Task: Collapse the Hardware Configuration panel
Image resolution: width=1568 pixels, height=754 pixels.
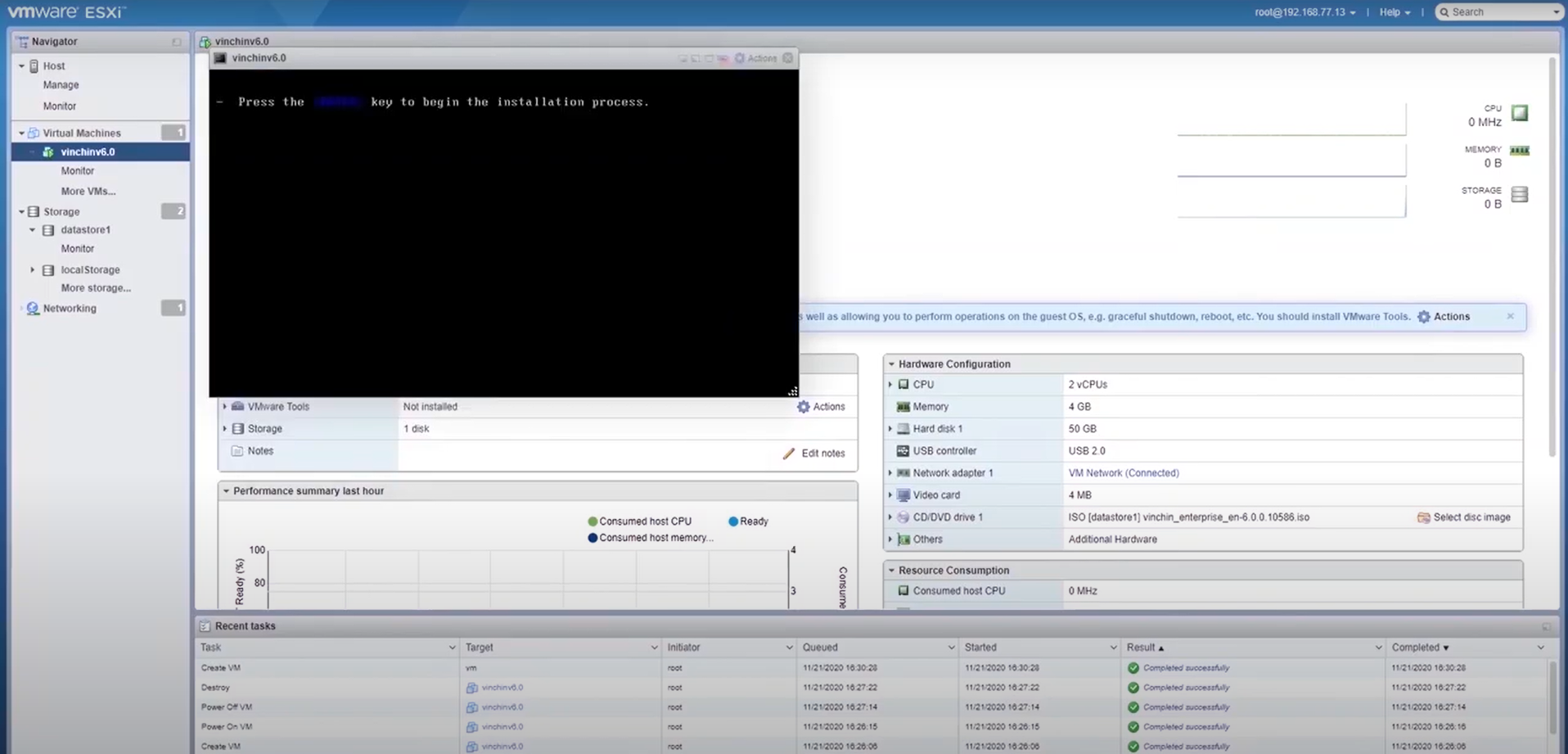Action: pos(891,364)
